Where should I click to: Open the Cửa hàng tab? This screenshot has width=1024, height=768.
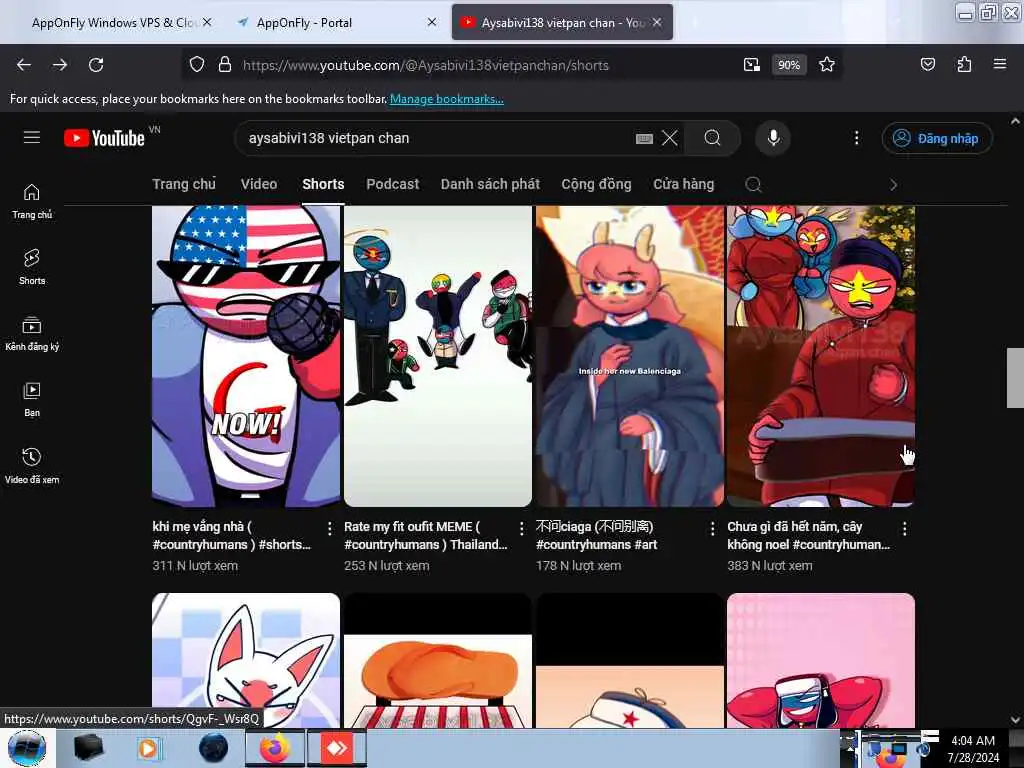(x=684, y=184)
